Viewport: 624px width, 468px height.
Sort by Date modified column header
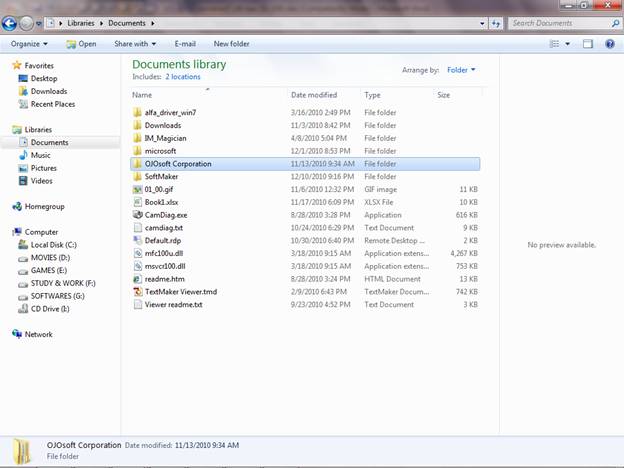(x=314, y=95)
